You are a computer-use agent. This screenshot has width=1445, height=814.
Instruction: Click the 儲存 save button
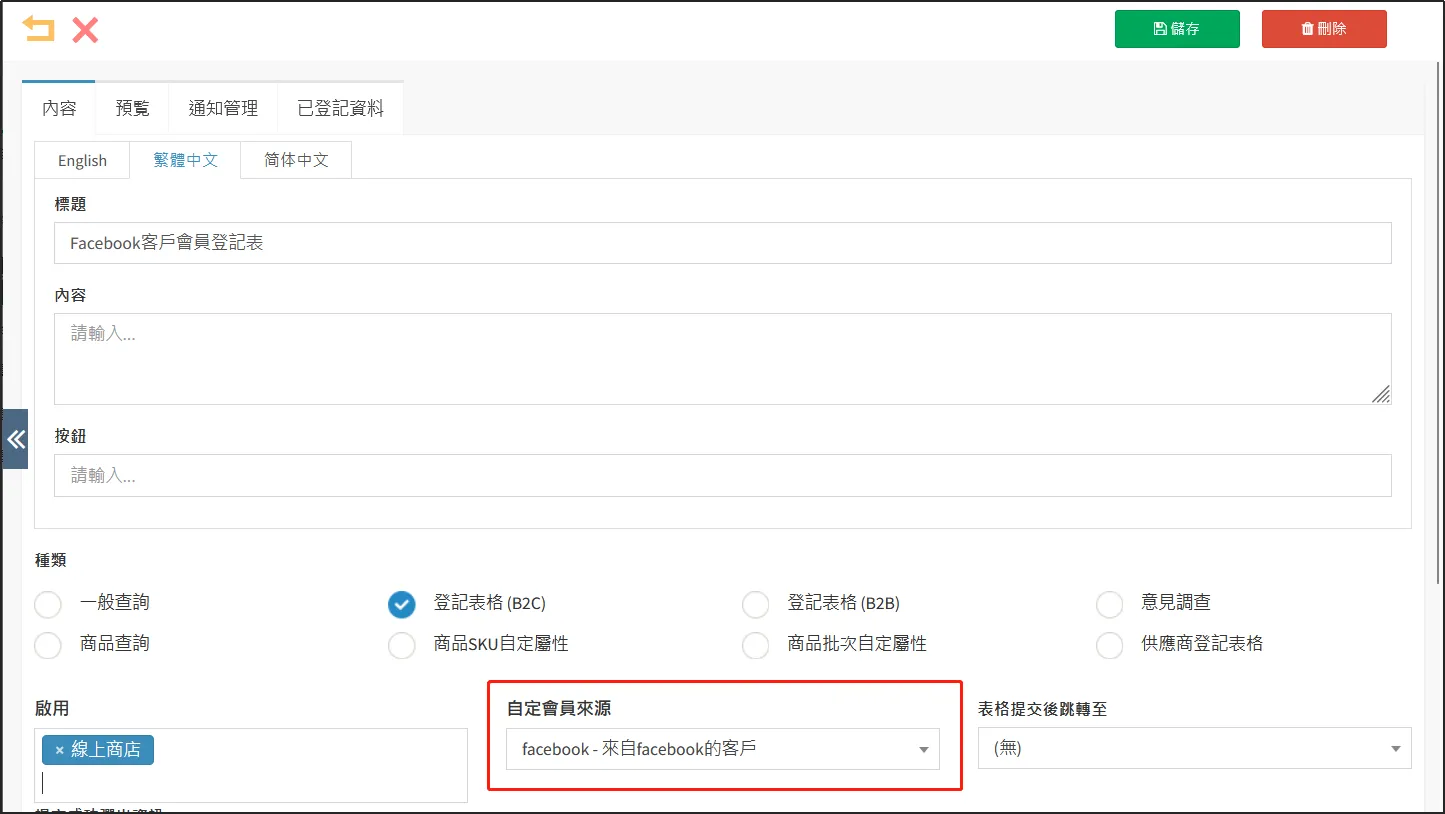click(x=1176, y=29)
